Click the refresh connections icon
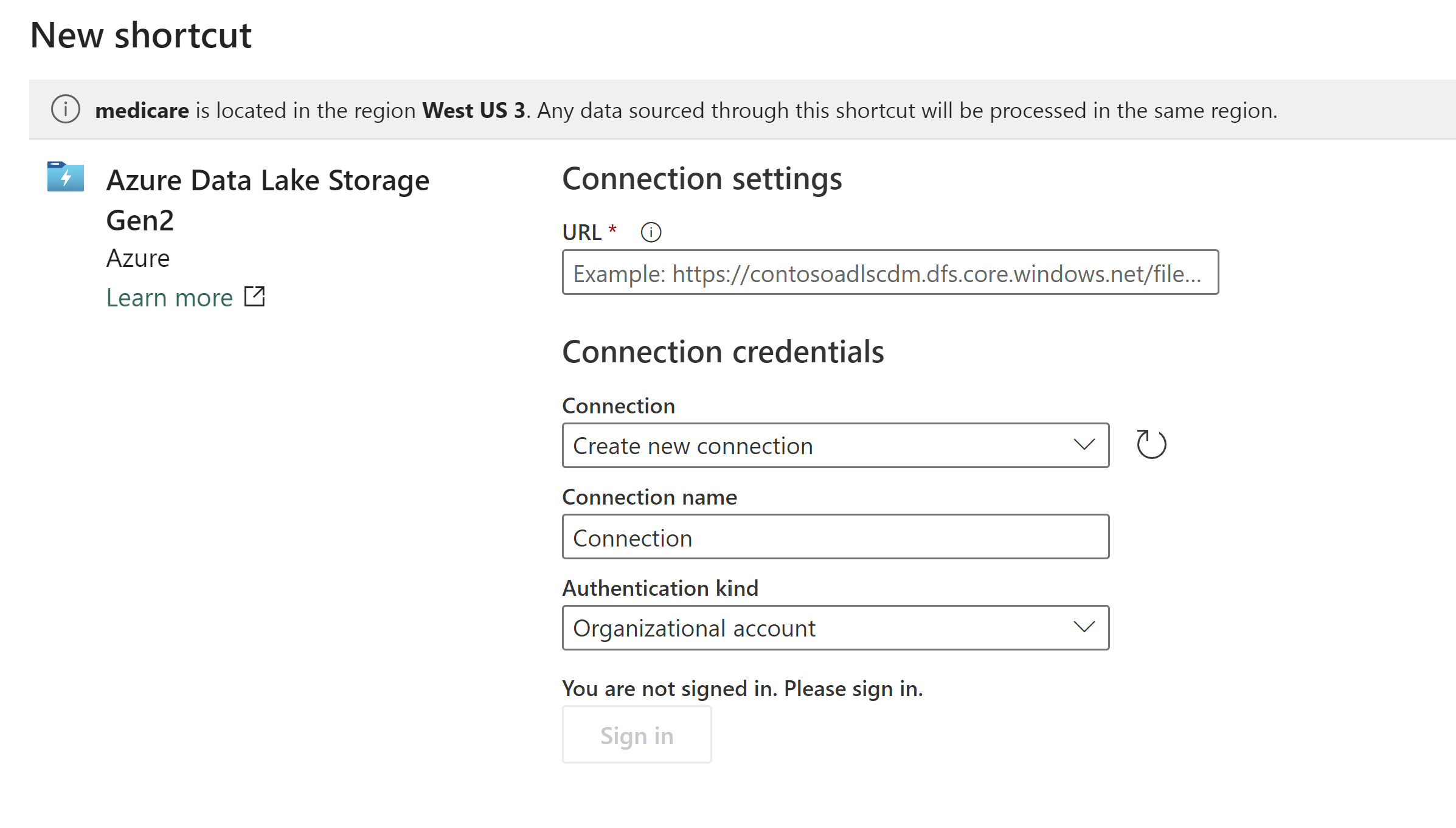This screenshot has width=1456, height=828. 1151,444
